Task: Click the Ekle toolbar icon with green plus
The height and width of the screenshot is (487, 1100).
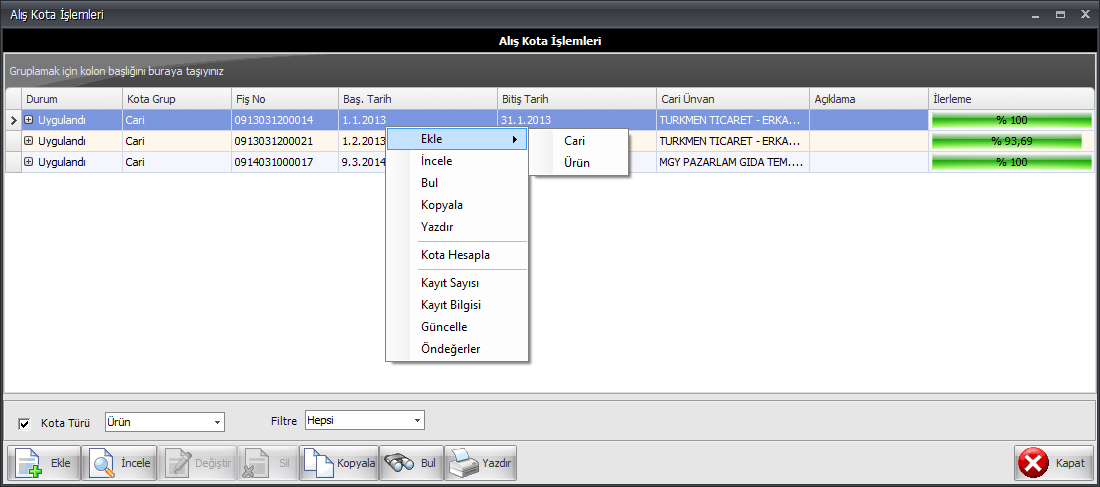Action: (44, 464)
